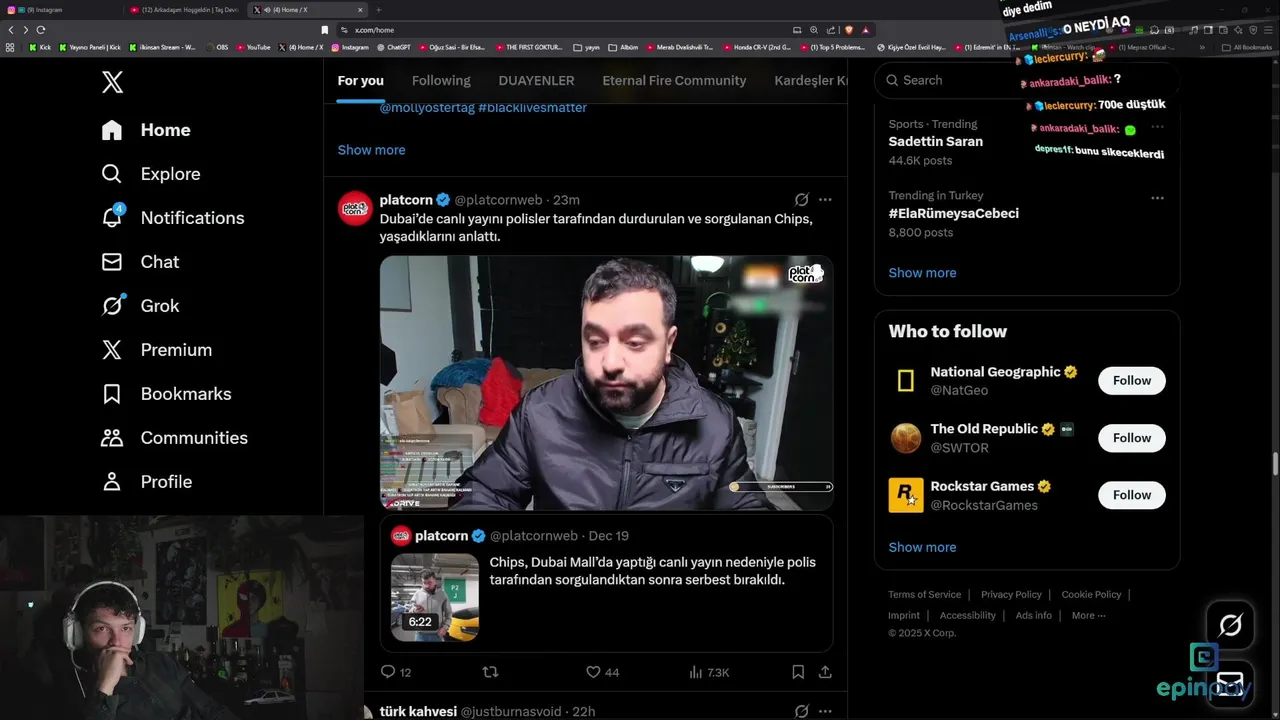Open Home in the X sidebar
The height and width of the screenshot is (720, 1280).
[x=146, y=130]
